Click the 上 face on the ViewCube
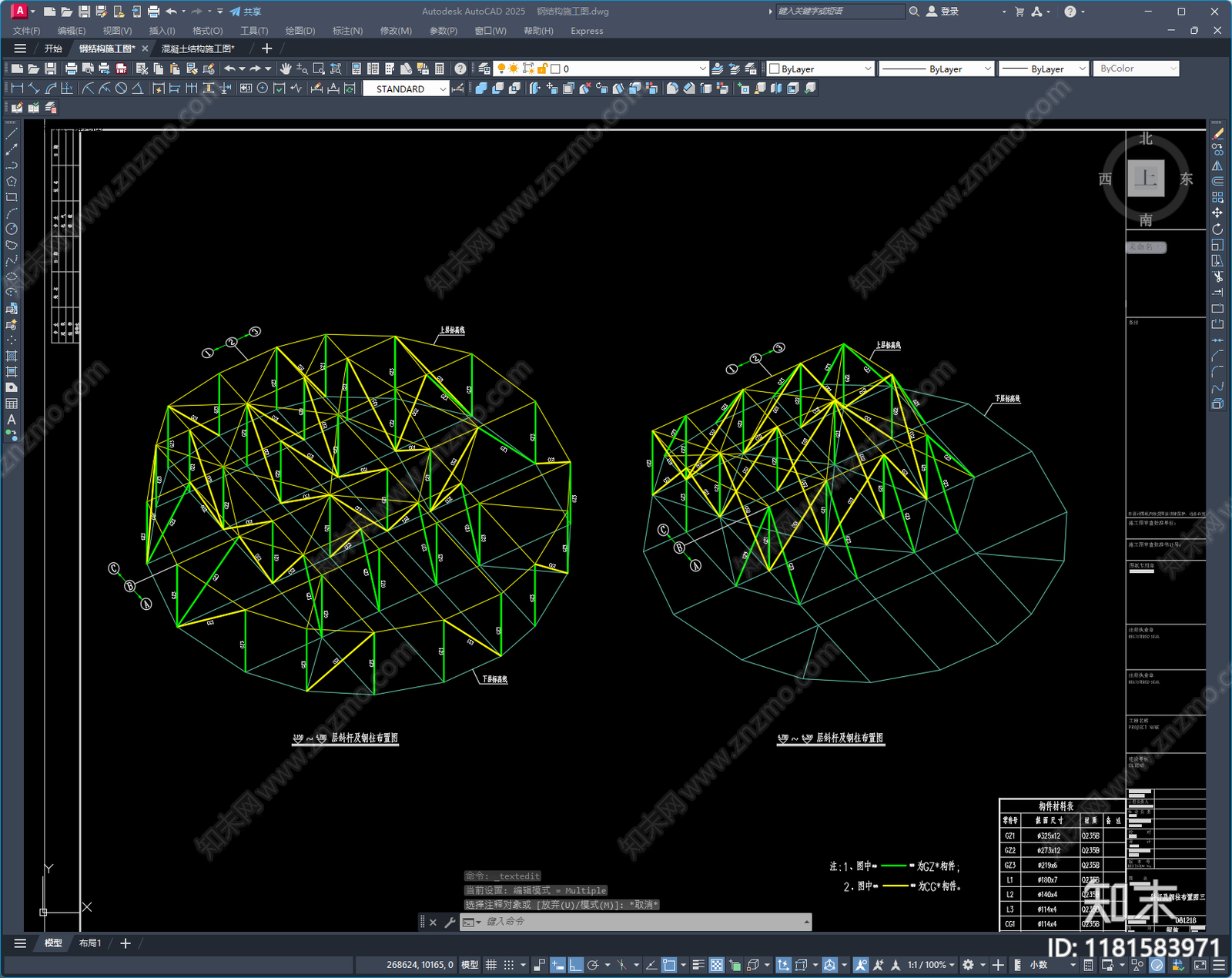This screenshot has width=1232, height=978. (x=1146, y=179)
